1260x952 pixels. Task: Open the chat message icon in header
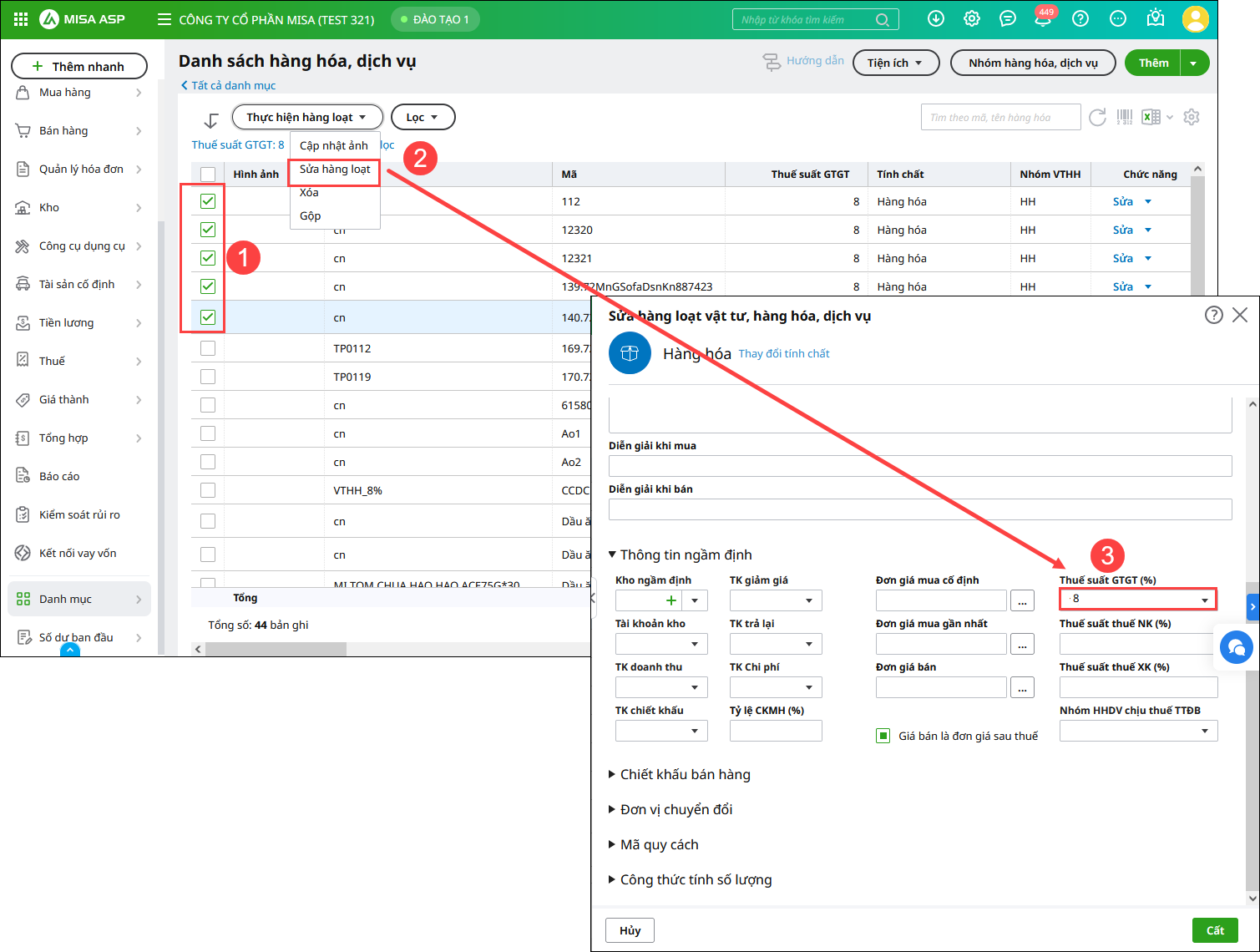point(1008,18)
